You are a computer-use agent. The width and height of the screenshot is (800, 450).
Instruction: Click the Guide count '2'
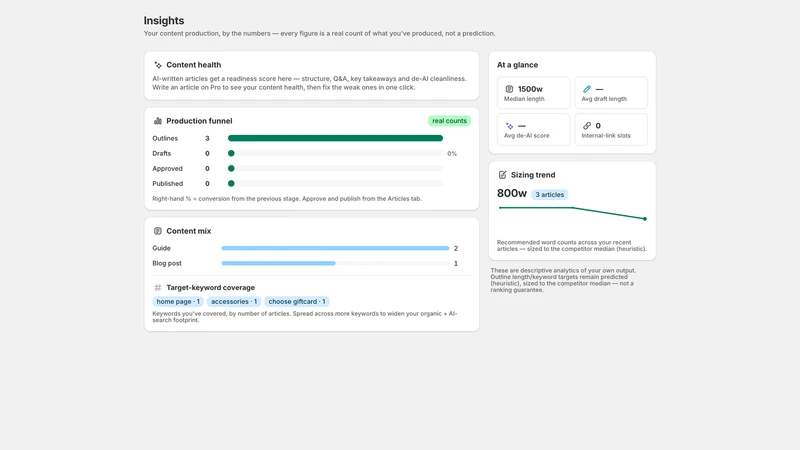point(456,248)
